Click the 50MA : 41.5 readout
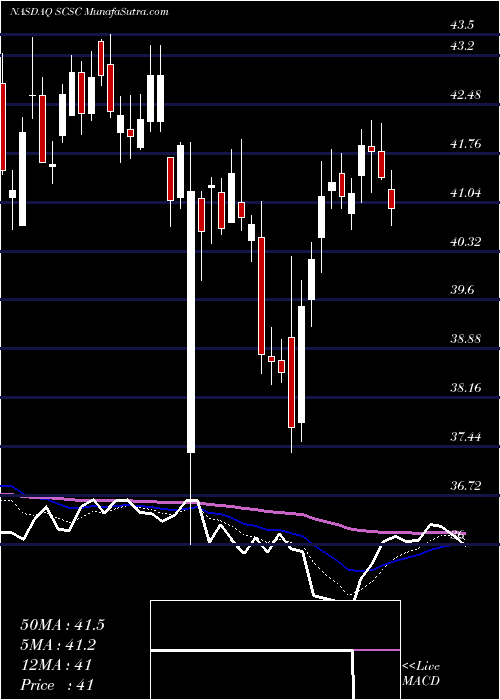 coord(62,625)
